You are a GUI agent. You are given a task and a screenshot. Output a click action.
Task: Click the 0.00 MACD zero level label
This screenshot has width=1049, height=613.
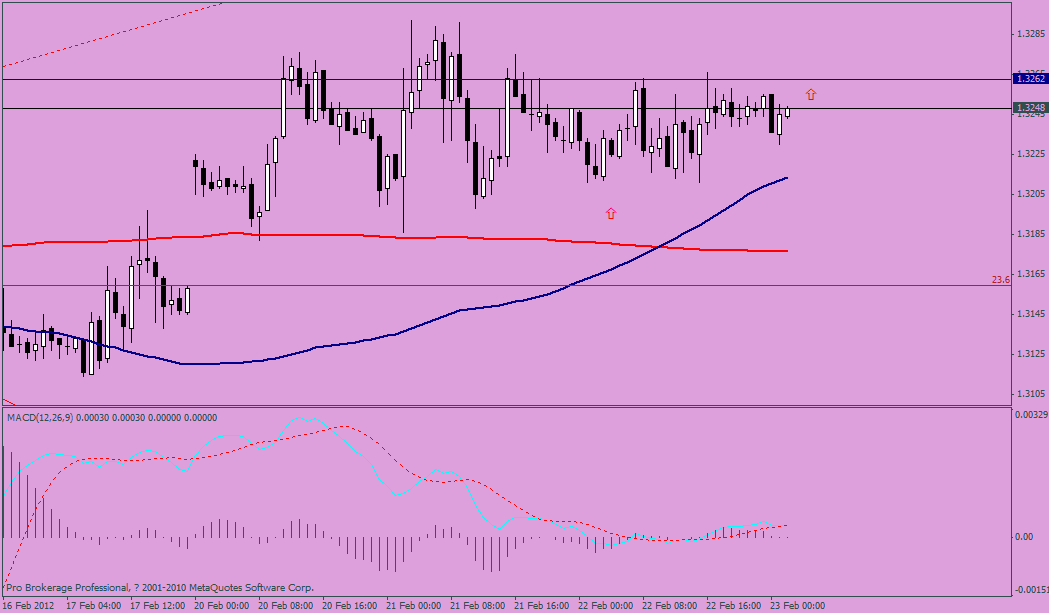[x=1024, y=537]
